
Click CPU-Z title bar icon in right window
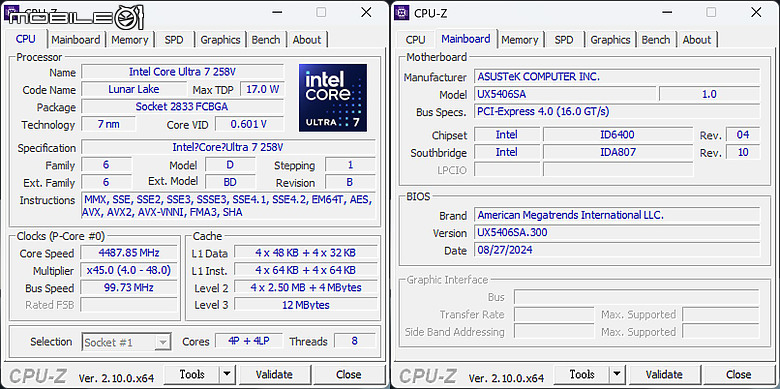[401, 12]
